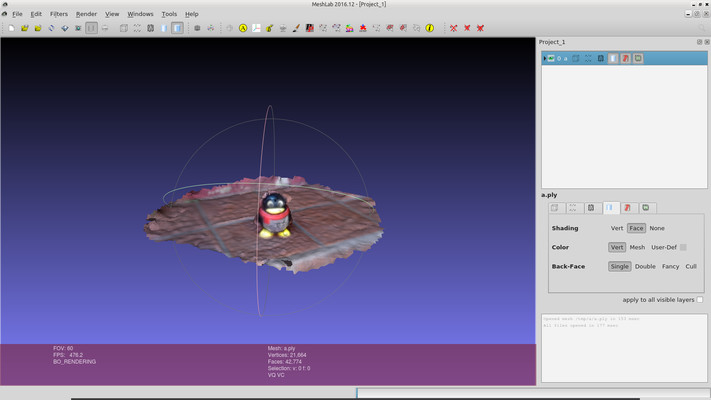Toggle Wireframe rendering mode in toolbar
711x400 pixels.
[x=151, y=28]
